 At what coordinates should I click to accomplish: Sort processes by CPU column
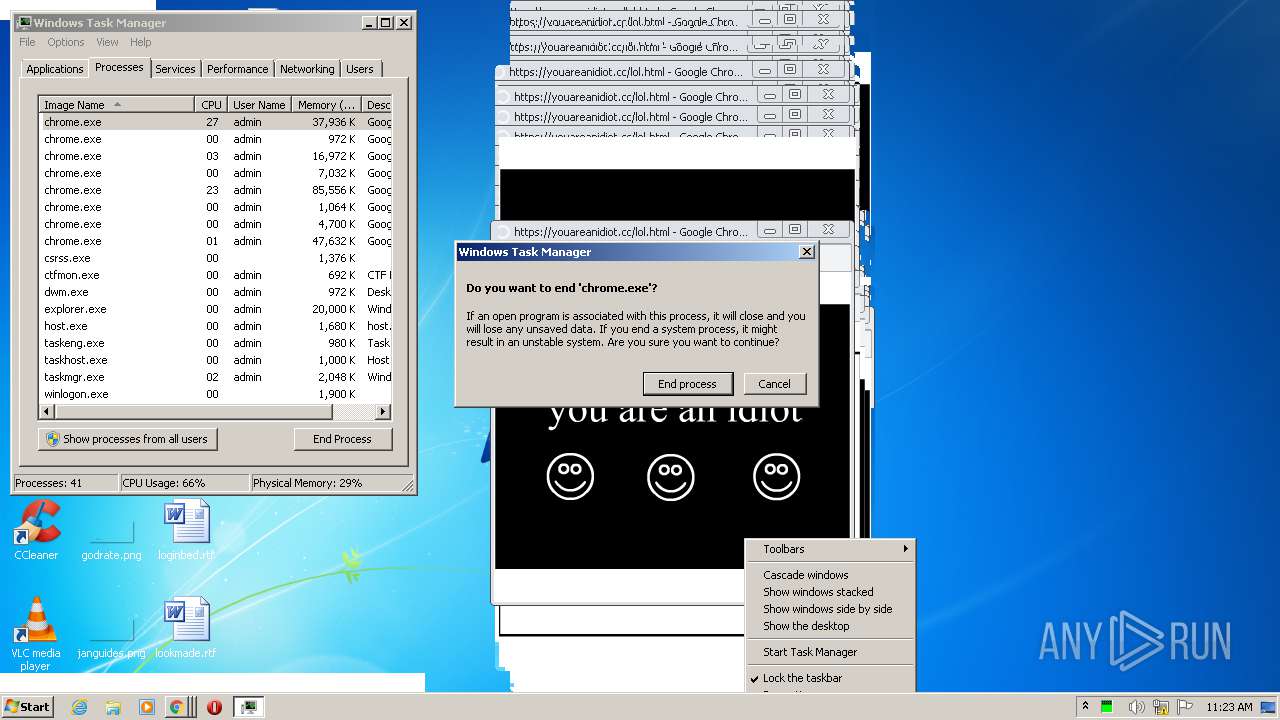pos(211,105)
